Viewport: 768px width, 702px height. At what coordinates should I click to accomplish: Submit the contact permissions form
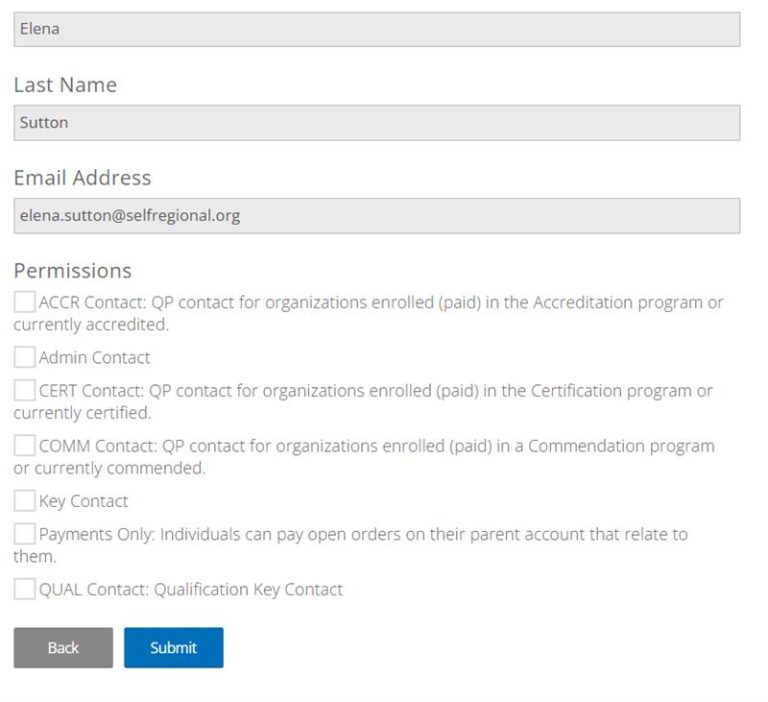pyautogui.click(x=173, y=647)
